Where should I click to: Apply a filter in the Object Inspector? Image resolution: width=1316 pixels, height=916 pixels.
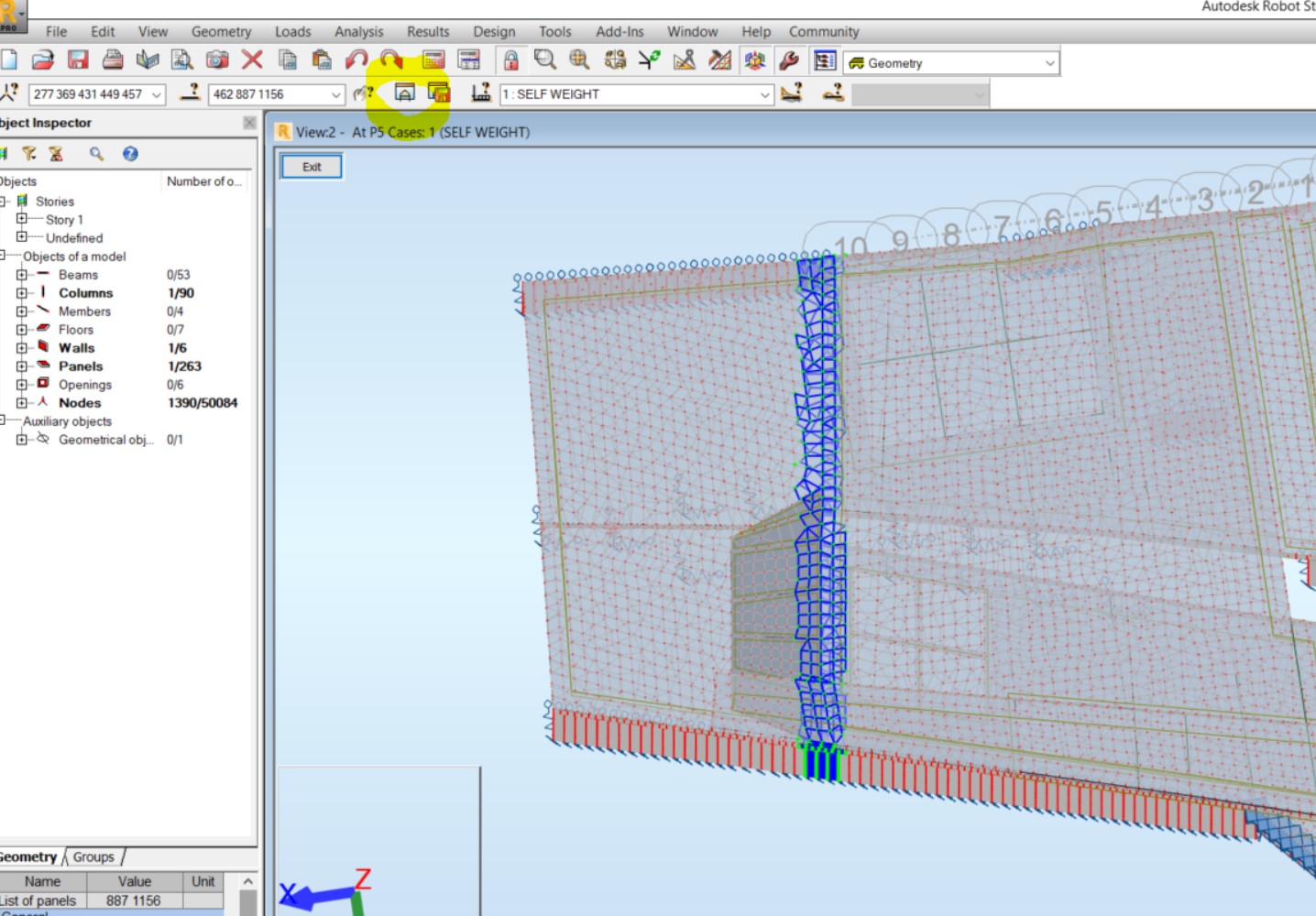(x=29, y=154)
